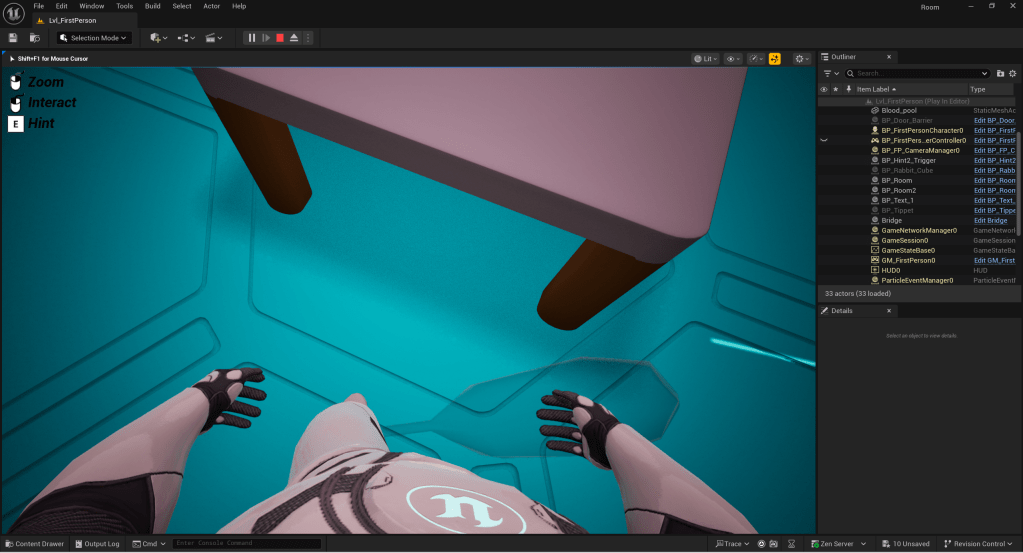
Task: Stop the play session with red square
Action: click(280, 38)
